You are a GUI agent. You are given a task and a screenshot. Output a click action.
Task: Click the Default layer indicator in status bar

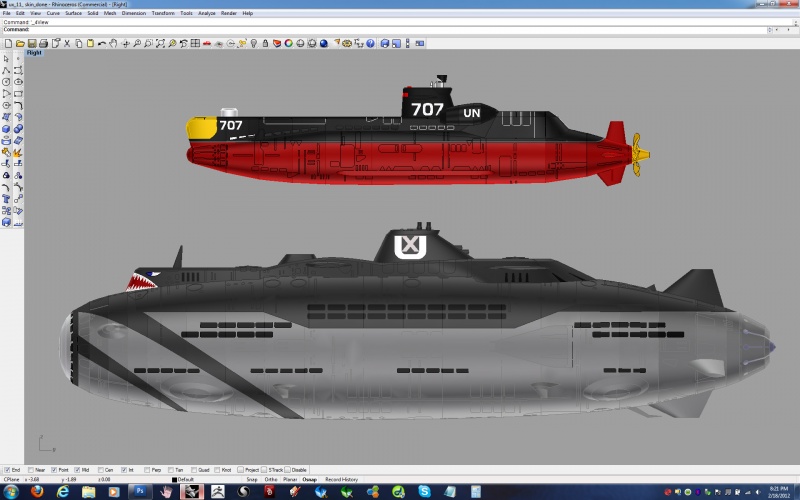(183, 480)
